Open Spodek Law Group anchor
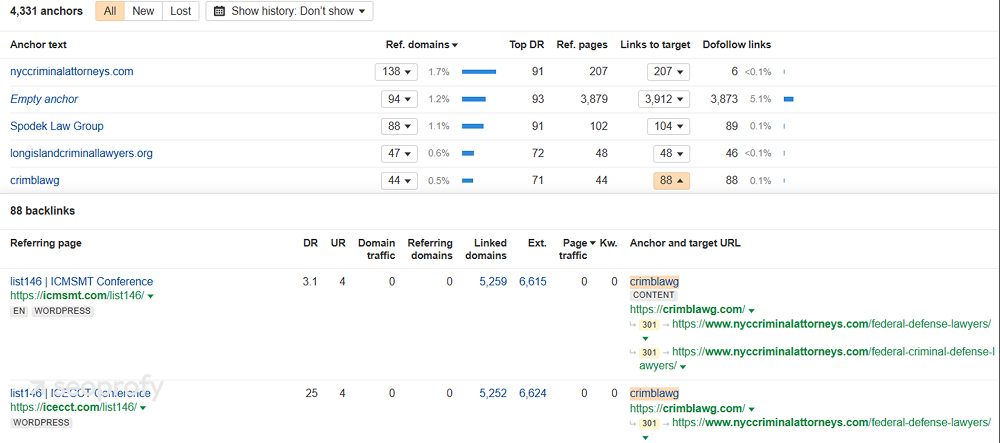1000x443 pixels. (57, 126)
